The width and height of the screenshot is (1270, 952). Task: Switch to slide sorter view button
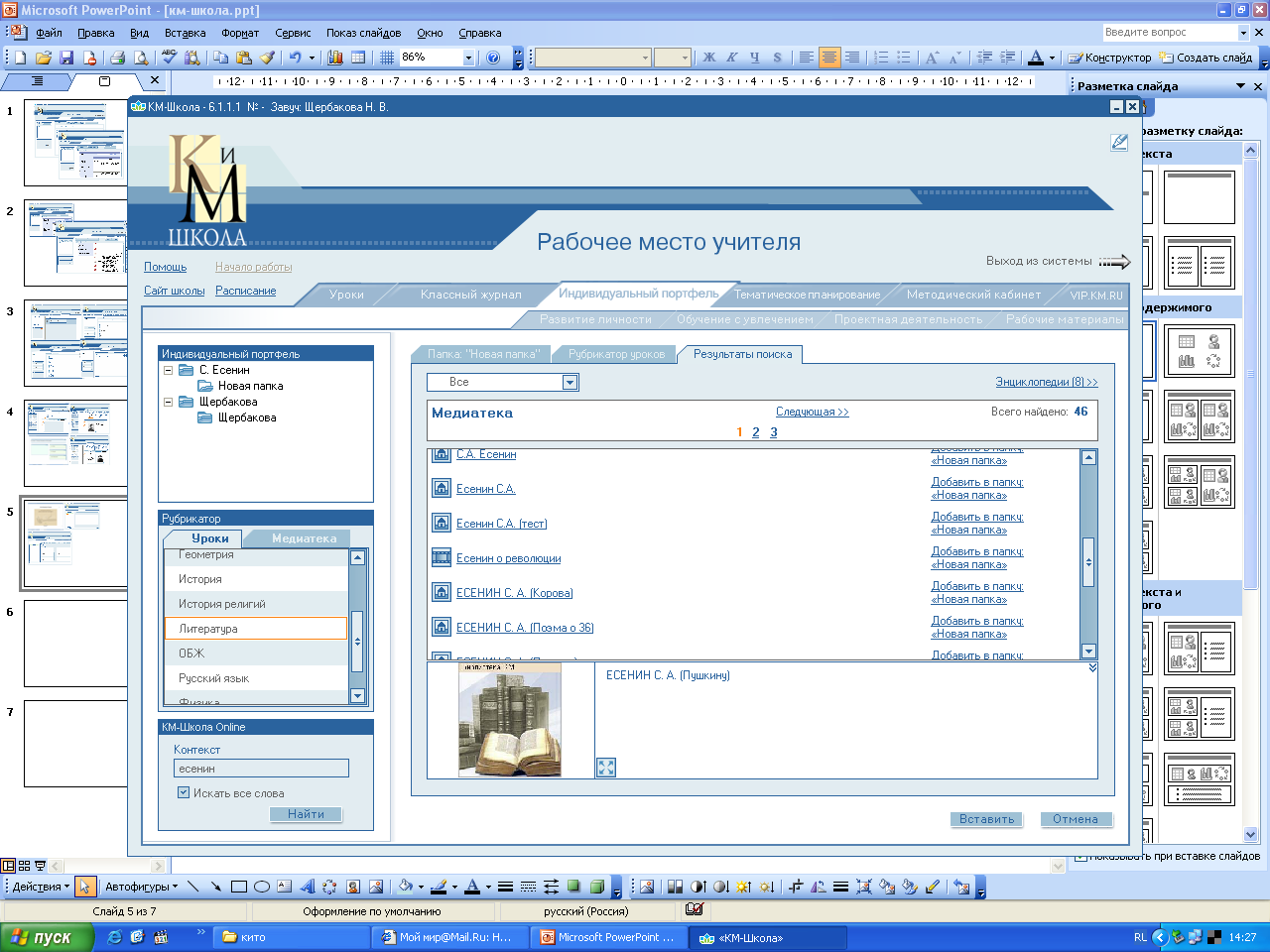(25, 866)
